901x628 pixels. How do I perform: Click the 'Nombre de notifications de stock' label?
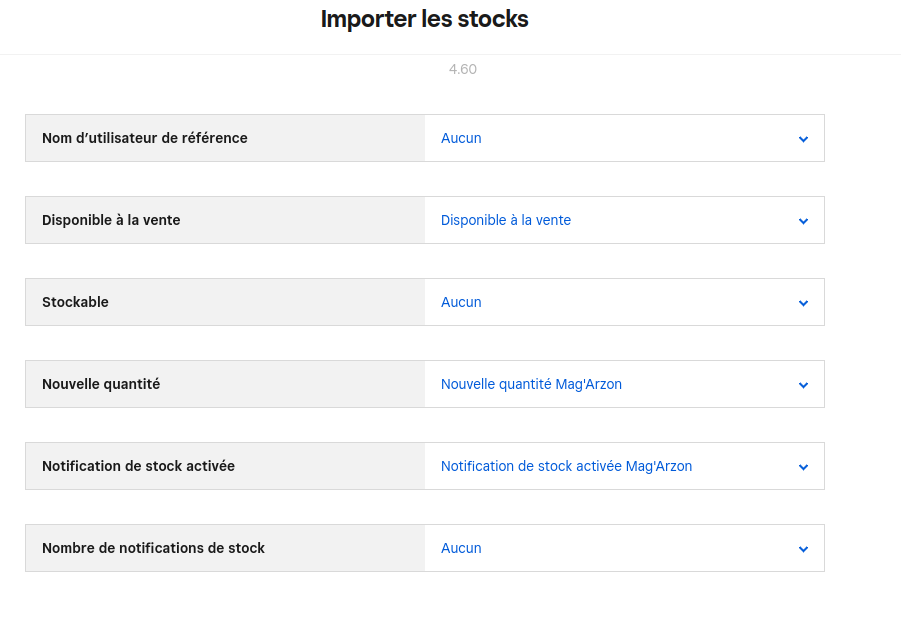[153, 548]
